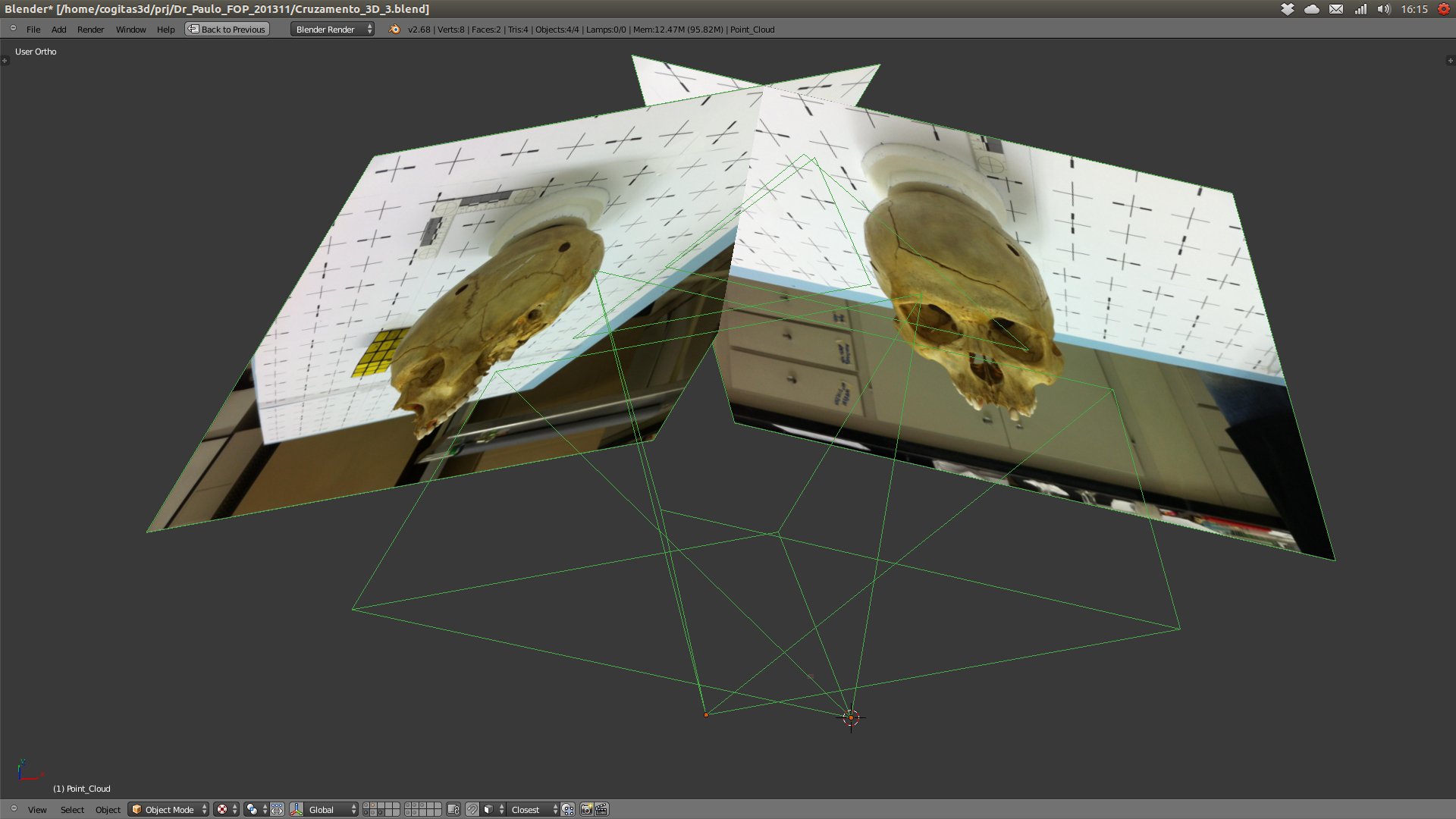Click the viewport shading sphere icon

coord(221,809)
